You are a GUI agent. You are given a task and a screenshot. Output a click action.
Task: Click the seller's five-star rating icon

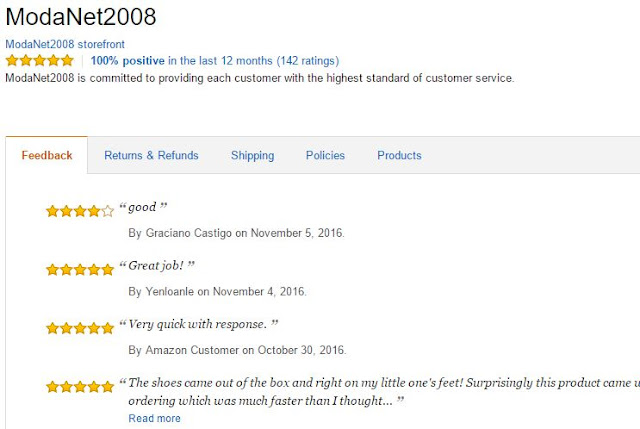40,61
